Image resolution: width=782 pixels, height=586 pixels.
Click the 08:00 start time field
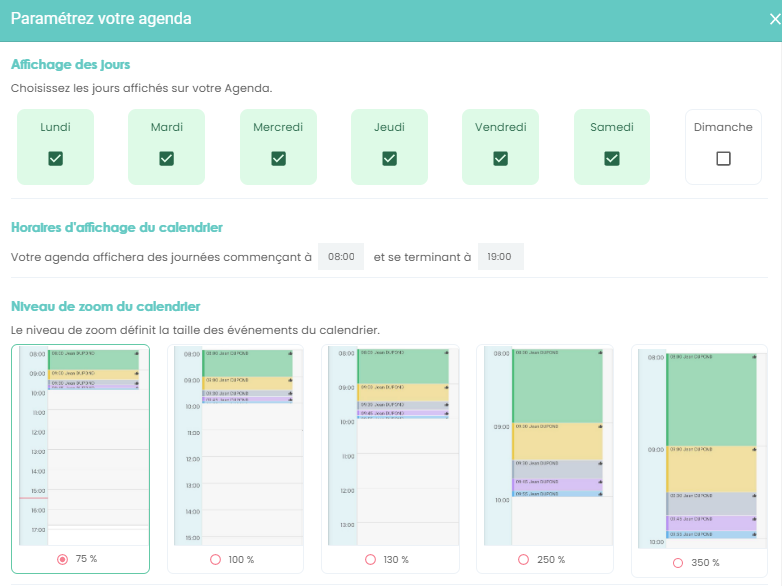pyautogui.click(x=341, y=257)
